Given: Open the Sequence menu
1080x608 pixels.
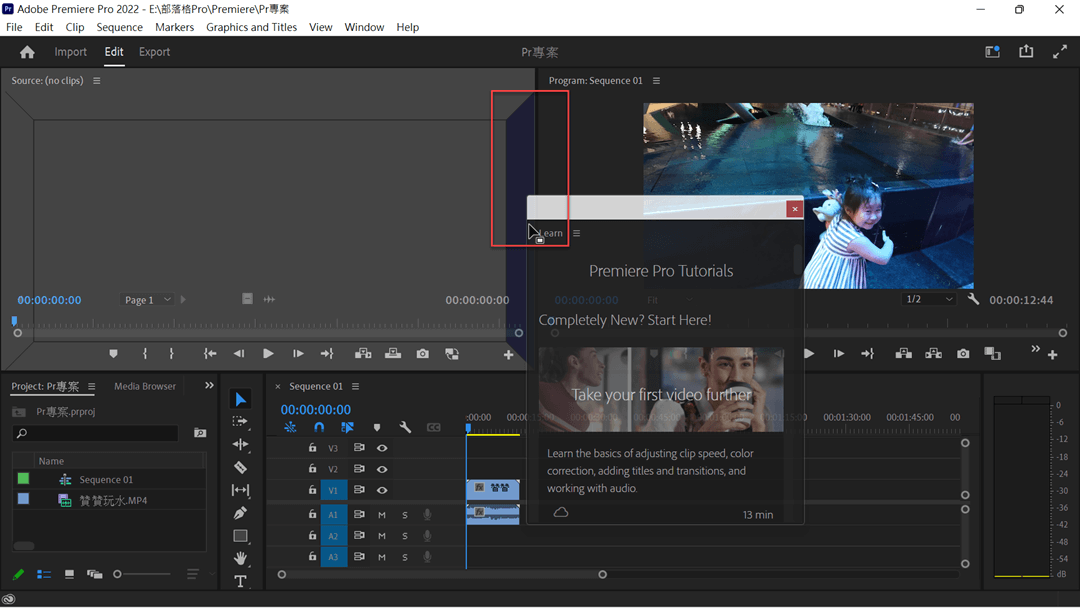Looking at the screenshot, I should pyautogui.click(x=119, y=27).
